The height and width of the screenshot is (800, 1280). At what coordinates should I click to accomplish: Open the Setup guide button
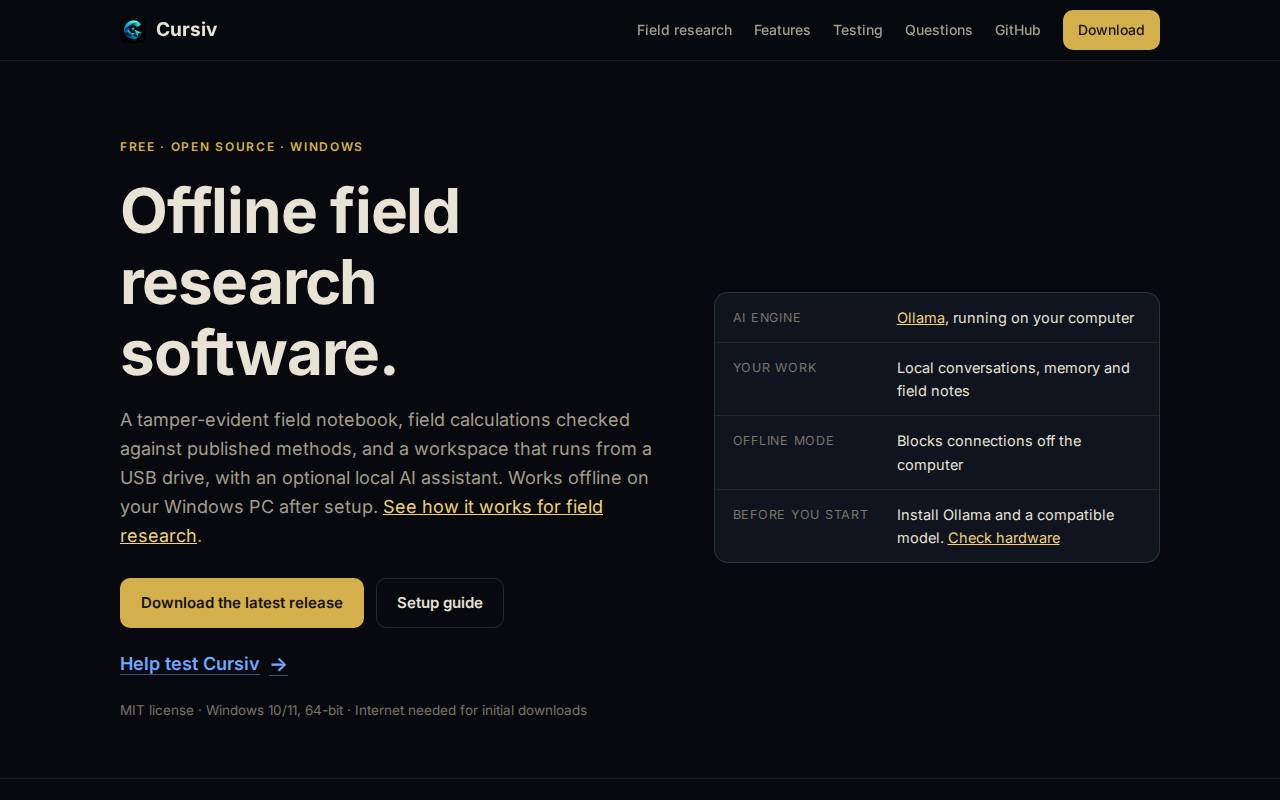[440, 603]
